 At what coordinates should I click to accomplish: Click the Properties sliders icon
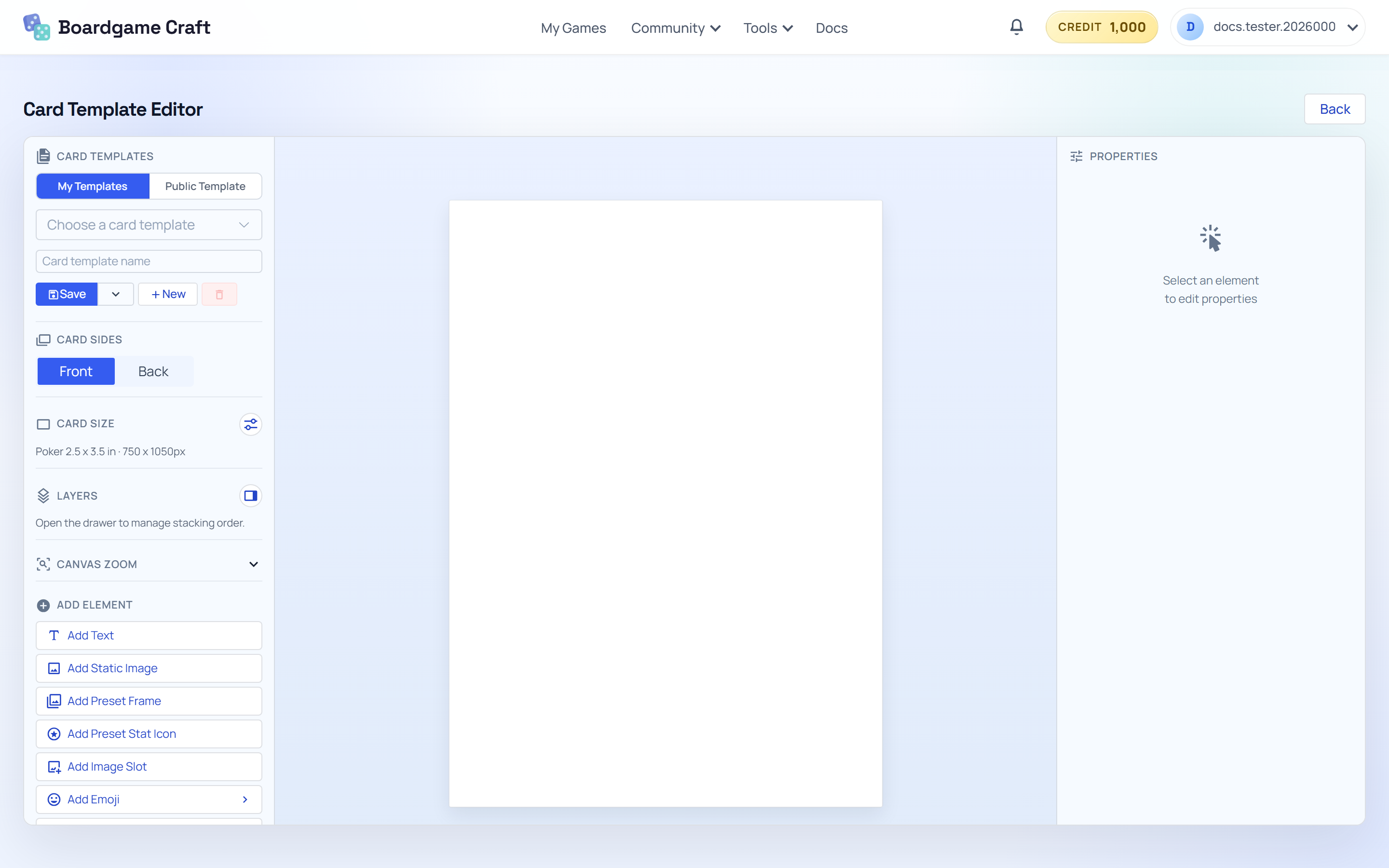click(x=1076, y=156)
